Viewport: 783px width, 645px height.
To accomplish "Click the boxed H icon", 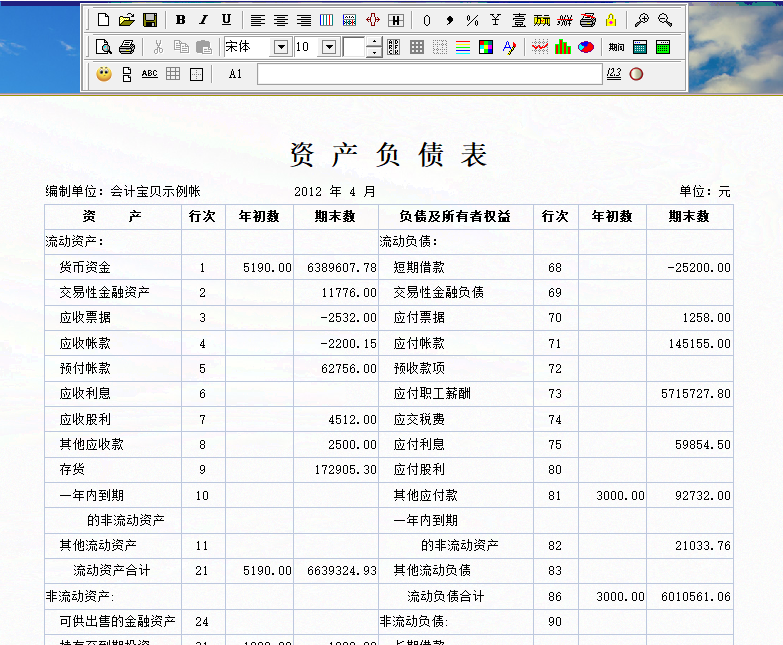I will (x=395, y=20).
